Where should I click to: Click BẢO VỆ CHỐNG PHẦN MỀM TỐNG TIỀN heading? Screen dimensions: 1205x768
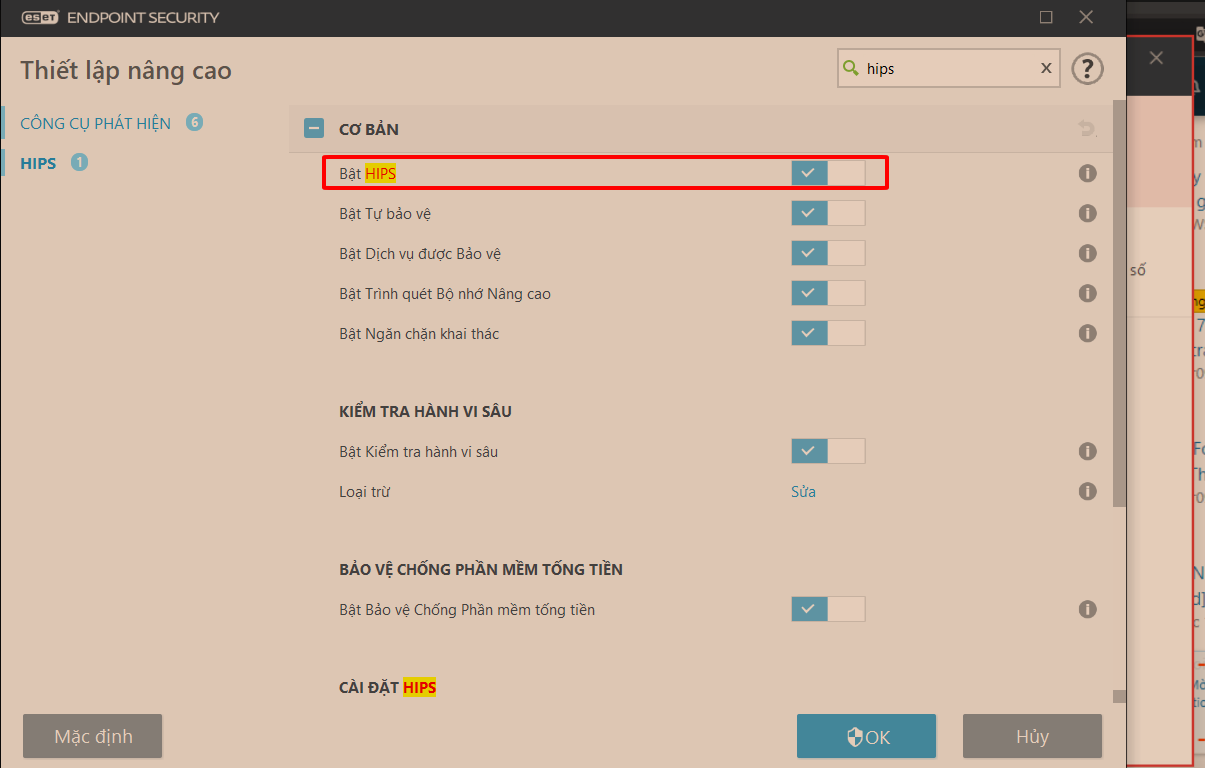tap(481, 570)
